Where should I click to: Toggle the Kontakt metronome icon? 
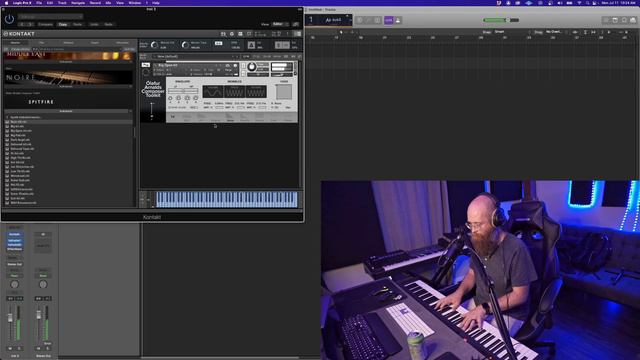251,45
